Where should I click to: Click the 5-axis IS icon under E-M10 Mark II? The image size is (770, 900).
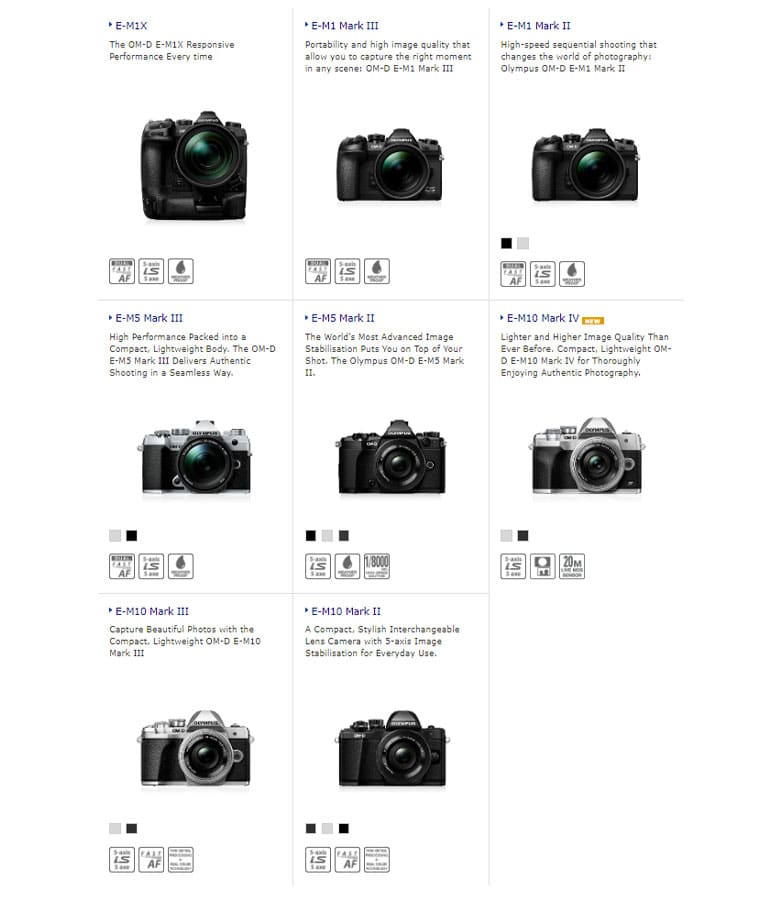coord(317,859)
